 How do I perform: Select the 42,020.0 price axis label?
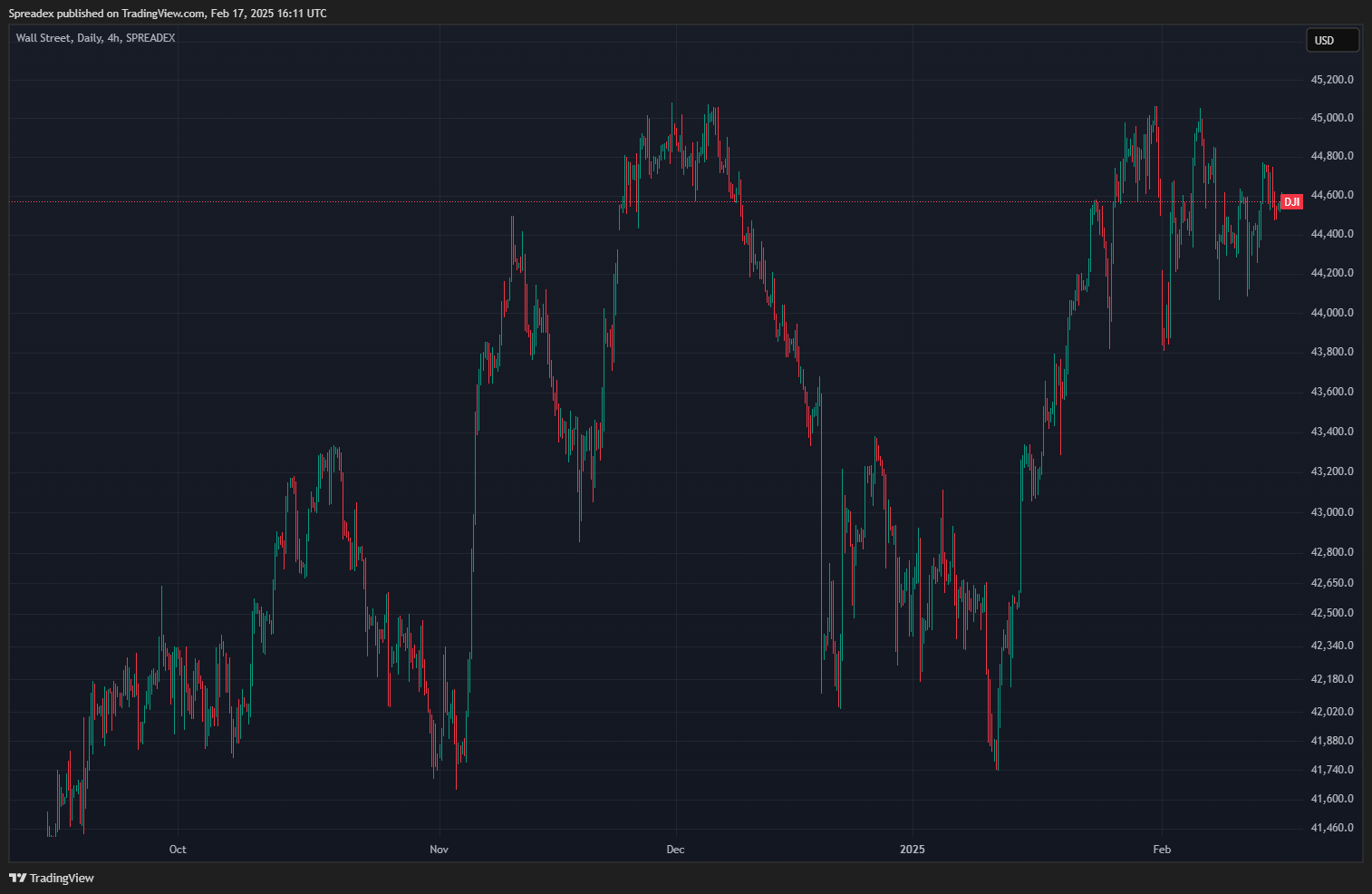coord(1332,712)
